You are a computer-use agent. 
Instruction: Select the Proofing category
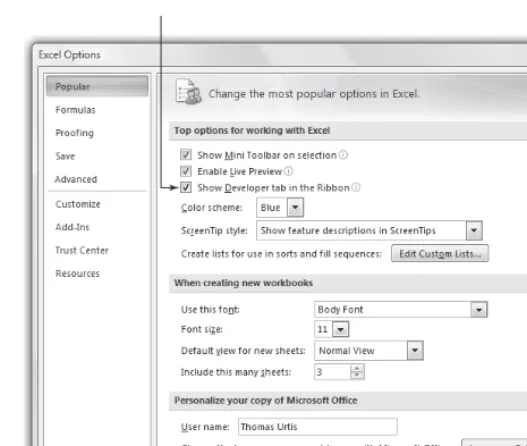point(75,133)
